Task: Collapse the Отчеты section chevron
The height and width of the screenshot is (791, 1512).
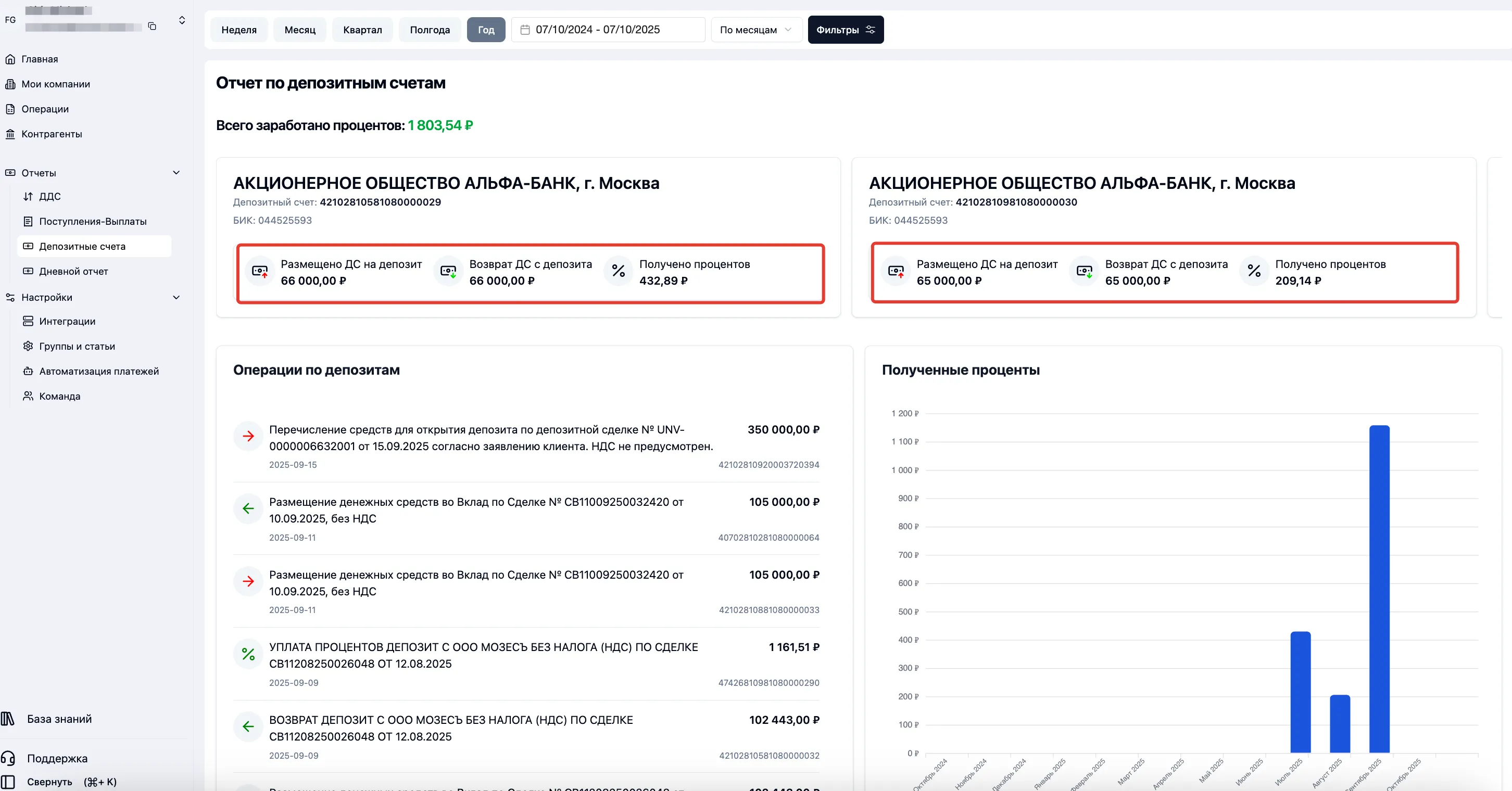Action: [x=176, y=173]
